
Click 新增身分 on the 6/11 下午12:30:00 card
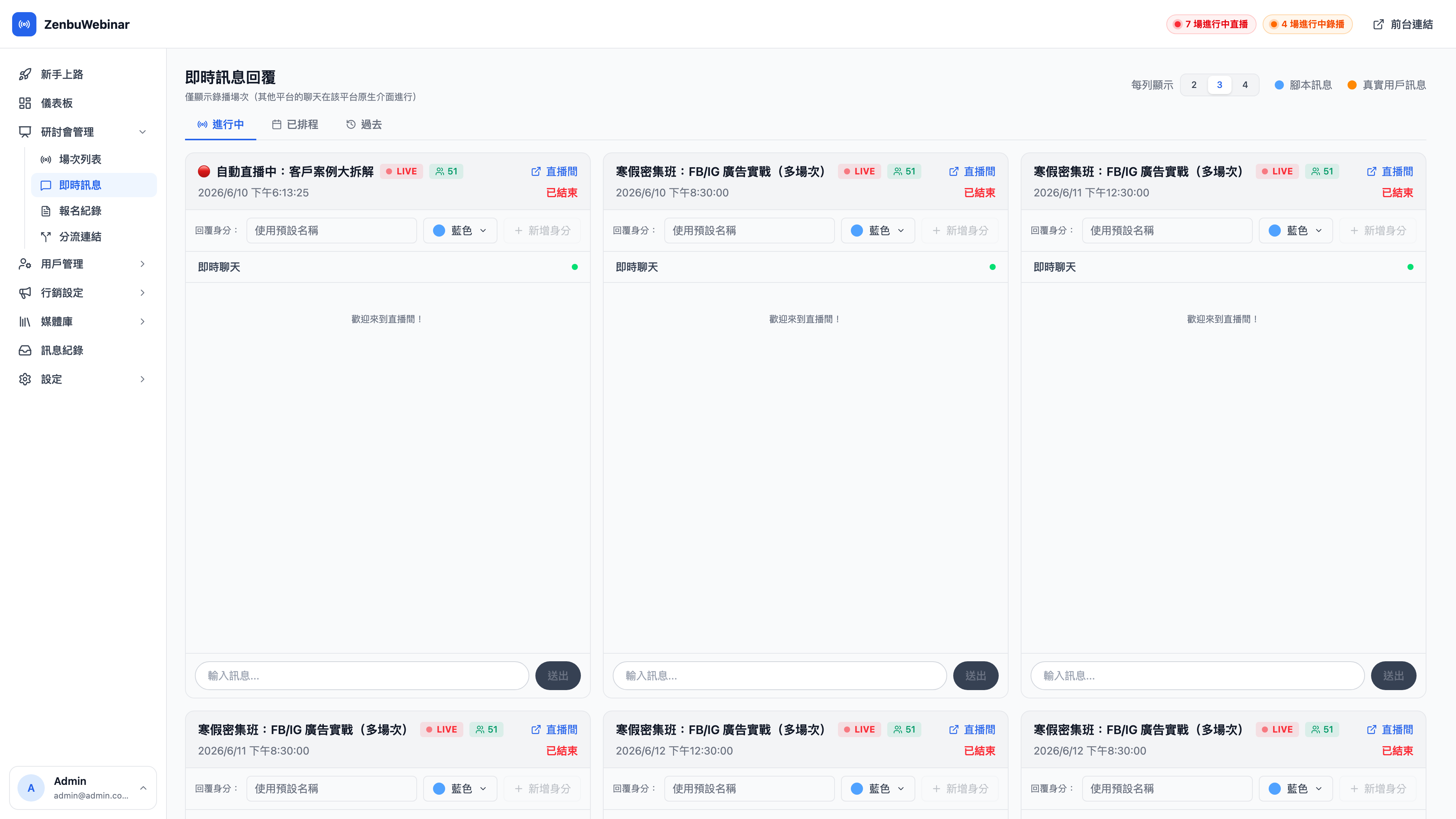click(x=1378, y=231)
